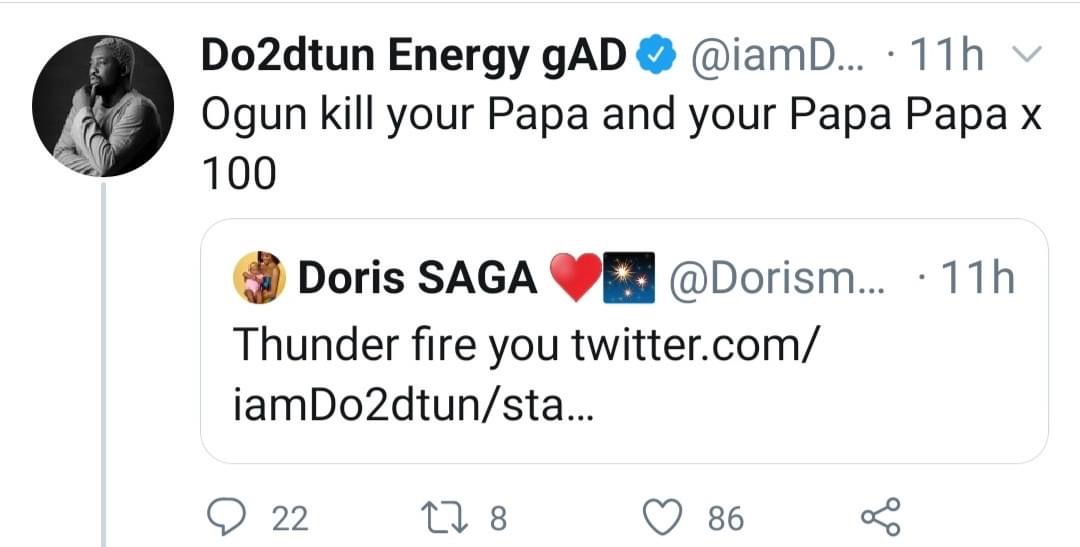Click the blue verified badge
This screenshot has height=547, width=1080.
[x=655, y=57]
